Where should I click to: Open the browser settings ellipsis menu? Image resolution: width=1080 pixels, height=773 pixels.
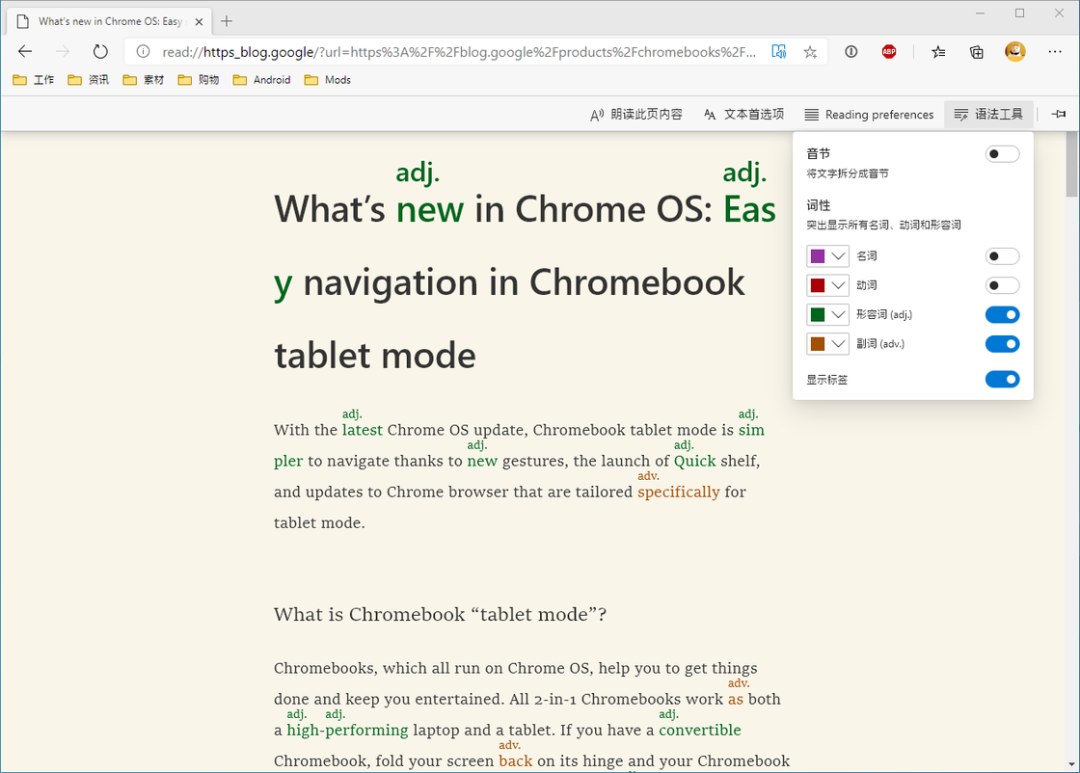[1055, 52]
